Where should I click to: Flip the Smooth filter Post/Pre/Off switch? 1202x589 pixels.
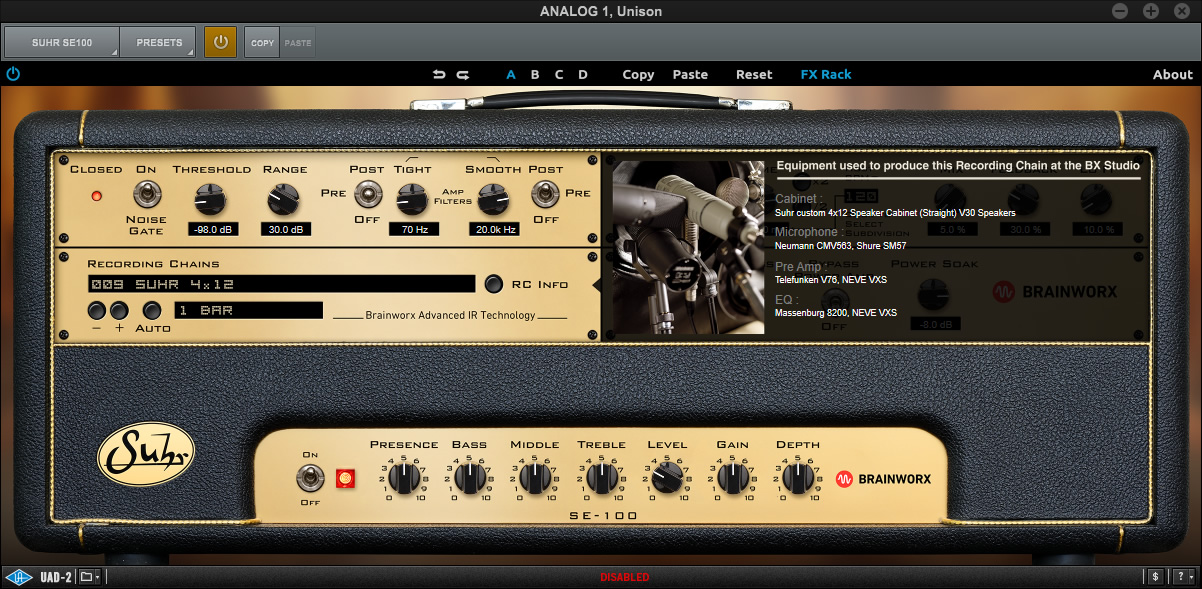click(545, 193)
